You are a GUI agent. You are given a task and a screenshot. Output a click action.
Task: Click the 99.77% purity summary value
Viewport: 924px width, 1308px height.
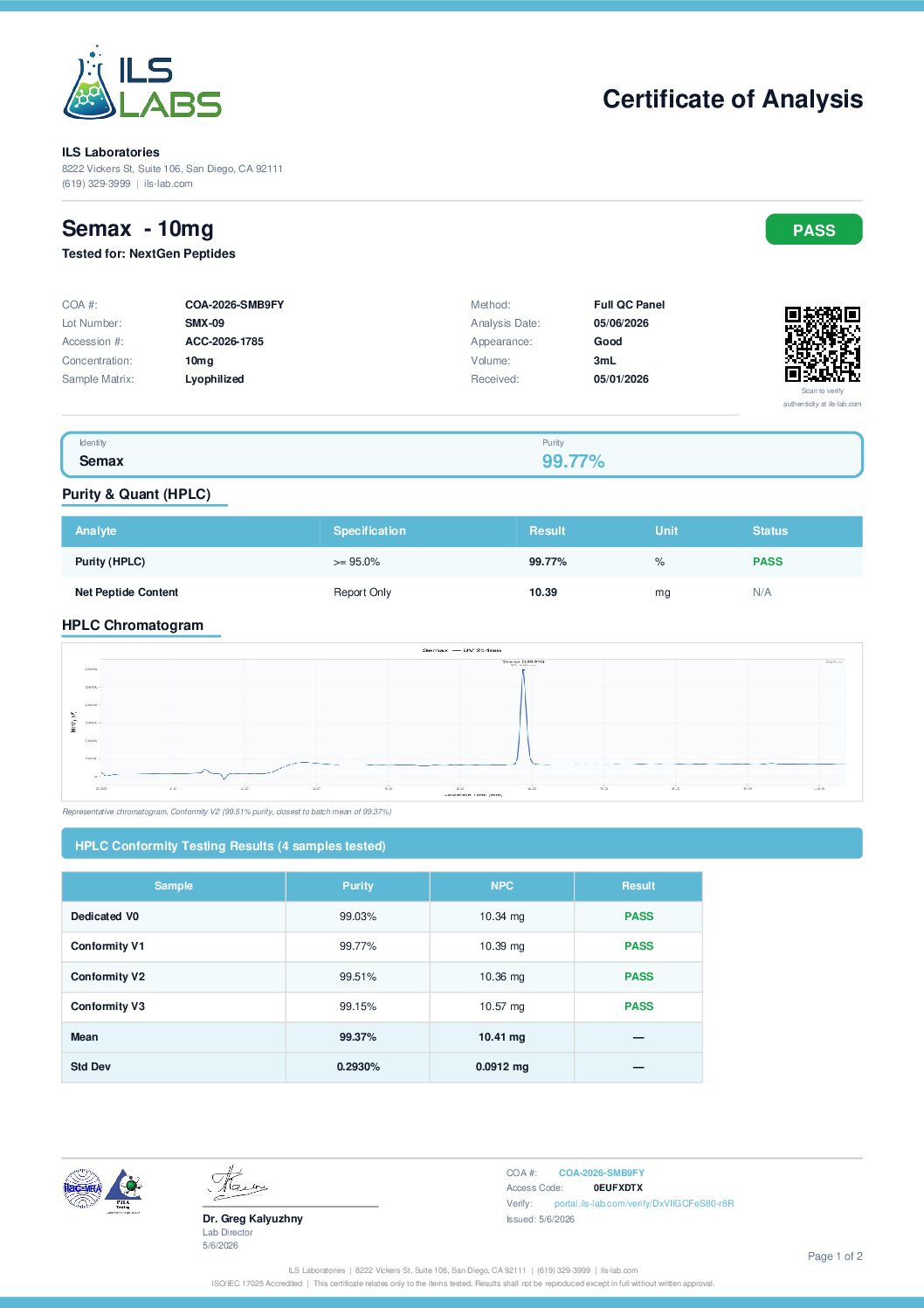tap(573, 461)
